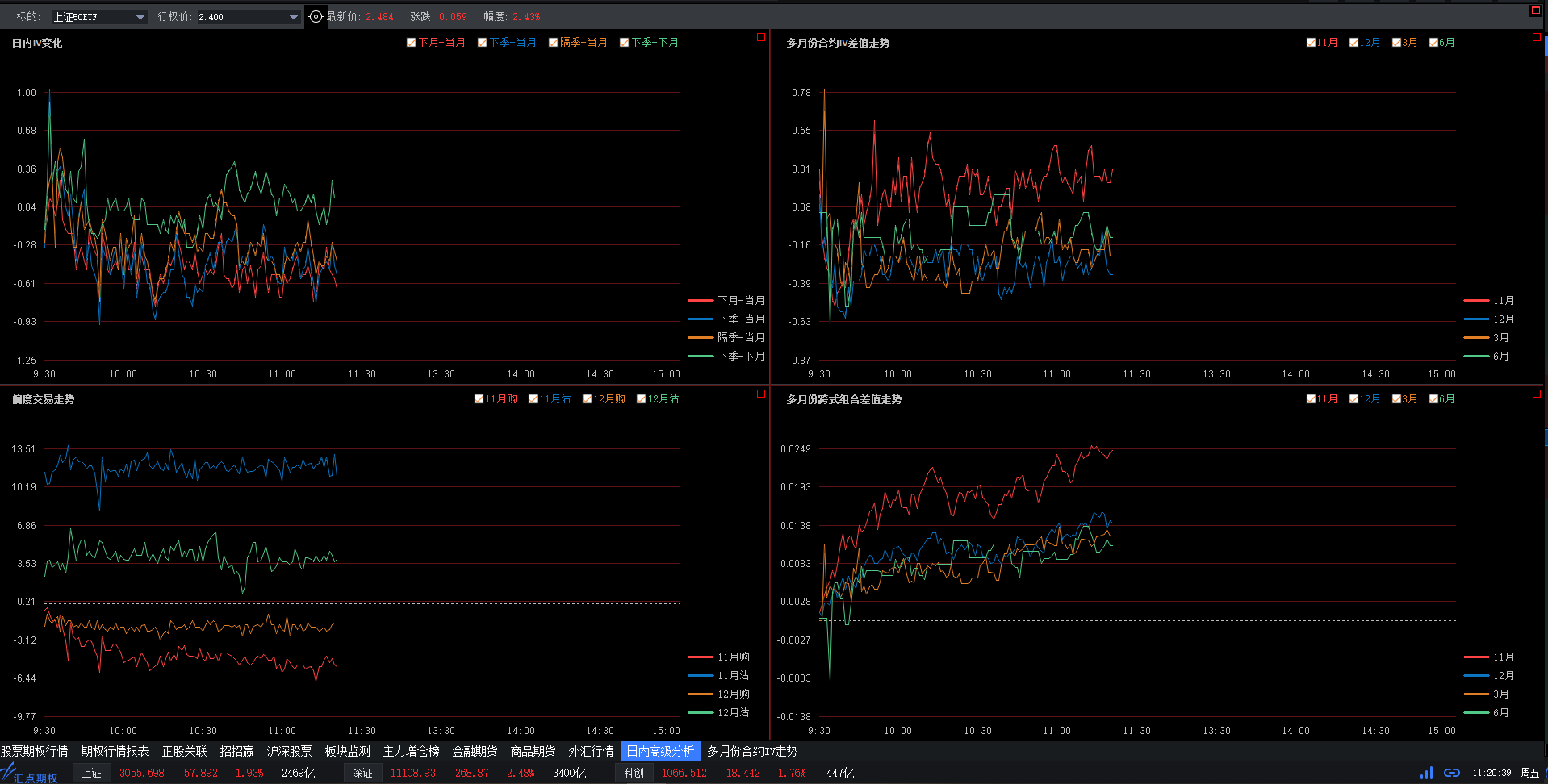Open the 主力增仓榜 tab
Image resolution: width=1548 pixels, height=784 pixels.
click(x=411, y=751)
